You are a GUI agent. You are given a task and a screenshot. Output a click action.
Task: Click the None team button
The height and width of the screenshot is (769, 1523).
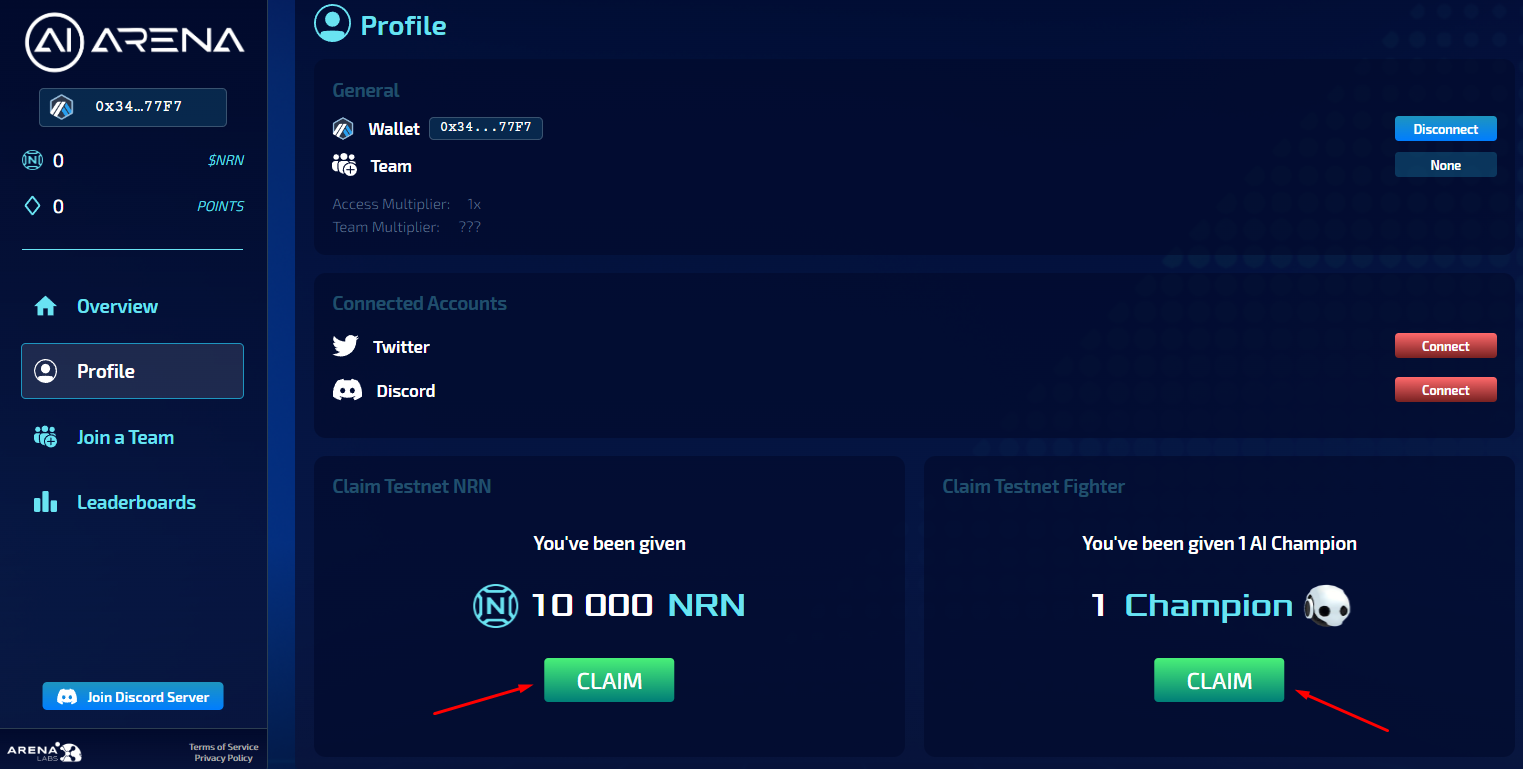pyautogui.click(x=1446, y=165)
